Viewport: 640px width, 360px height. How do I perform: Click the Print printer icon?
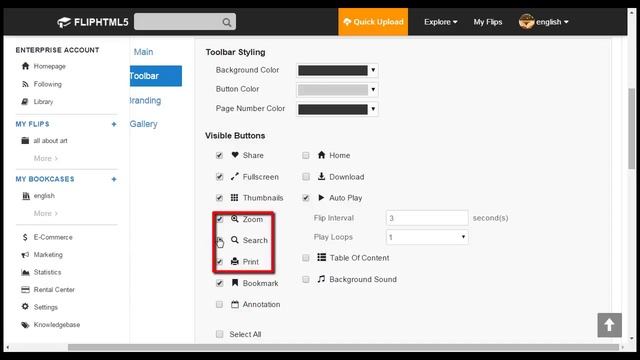[235, 261]
